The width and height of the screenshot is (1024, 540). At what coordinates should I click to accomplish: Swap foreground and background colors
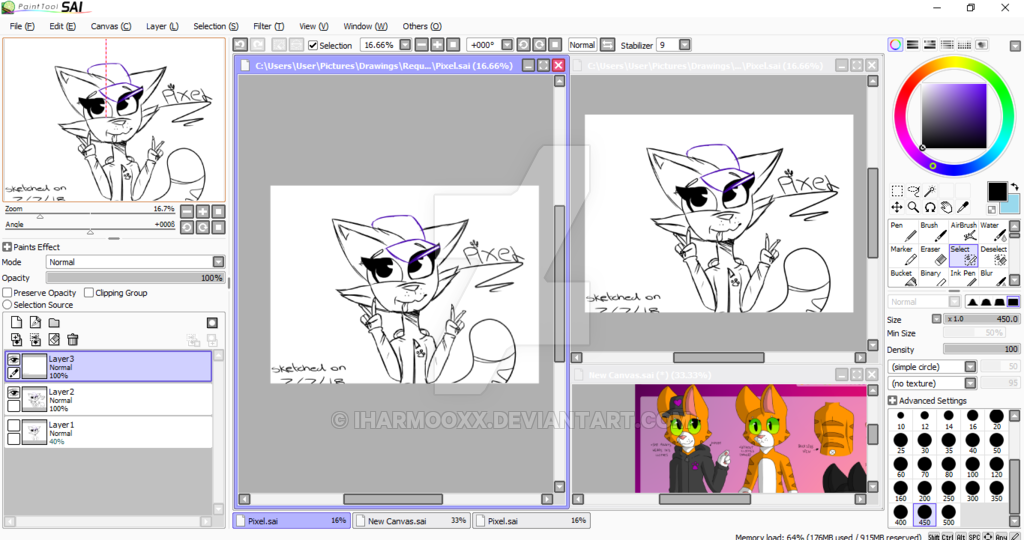tap(1014, 187)
